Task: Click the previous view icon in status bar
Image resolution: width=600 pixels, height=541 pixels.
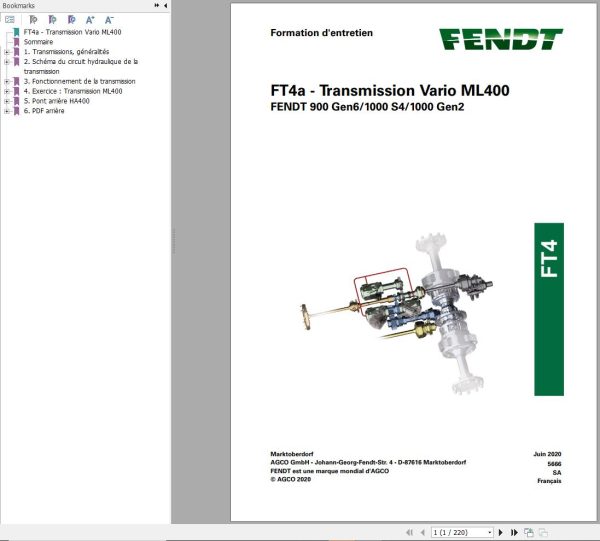Action: (529, 532)
